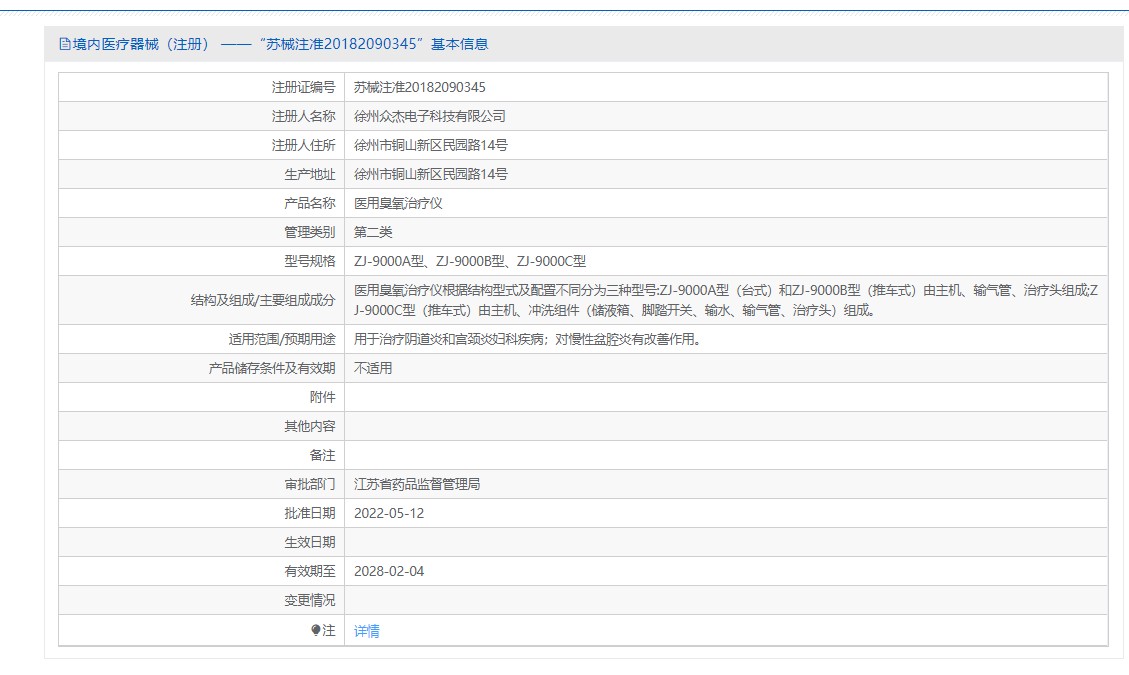Click approval date 2022-05-12
This screenshot has height=675, width=1129.
[x=389, y=513]
